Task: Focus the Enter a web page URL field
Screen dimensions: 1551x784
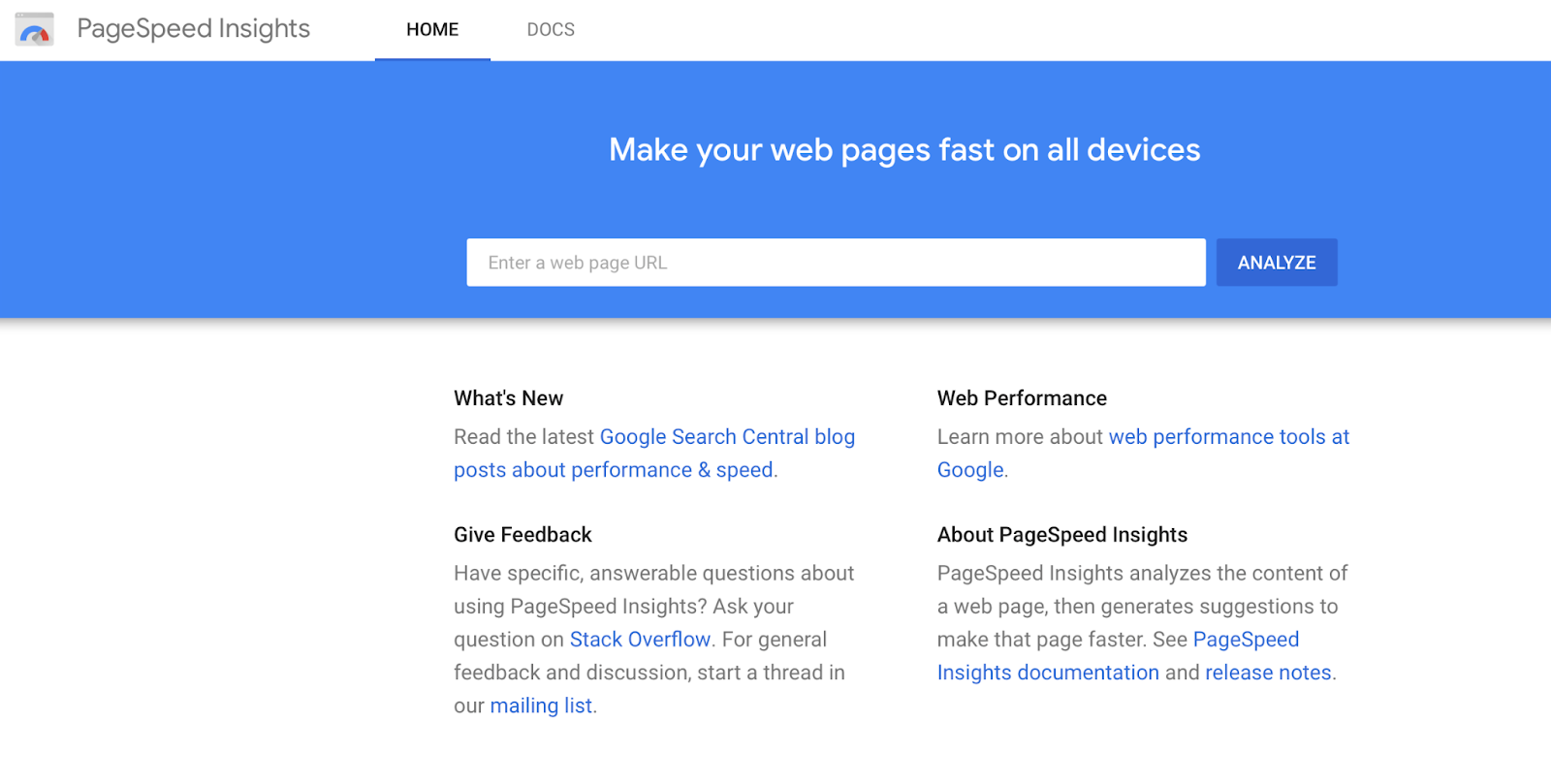Action: tap(835, 263)
